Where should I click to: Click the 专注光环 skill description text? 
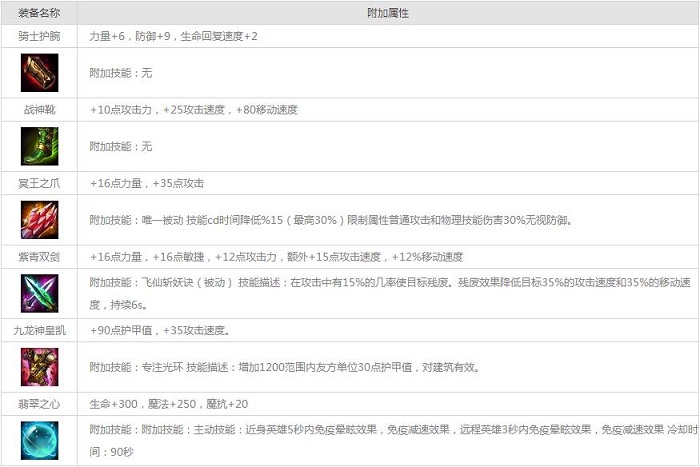[x=285, y=367]
